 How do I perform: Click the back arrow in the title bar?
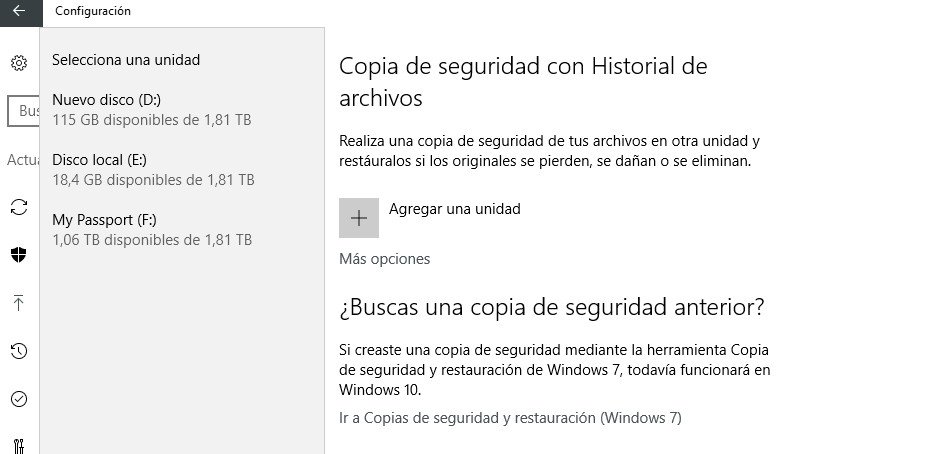point(19,11)
